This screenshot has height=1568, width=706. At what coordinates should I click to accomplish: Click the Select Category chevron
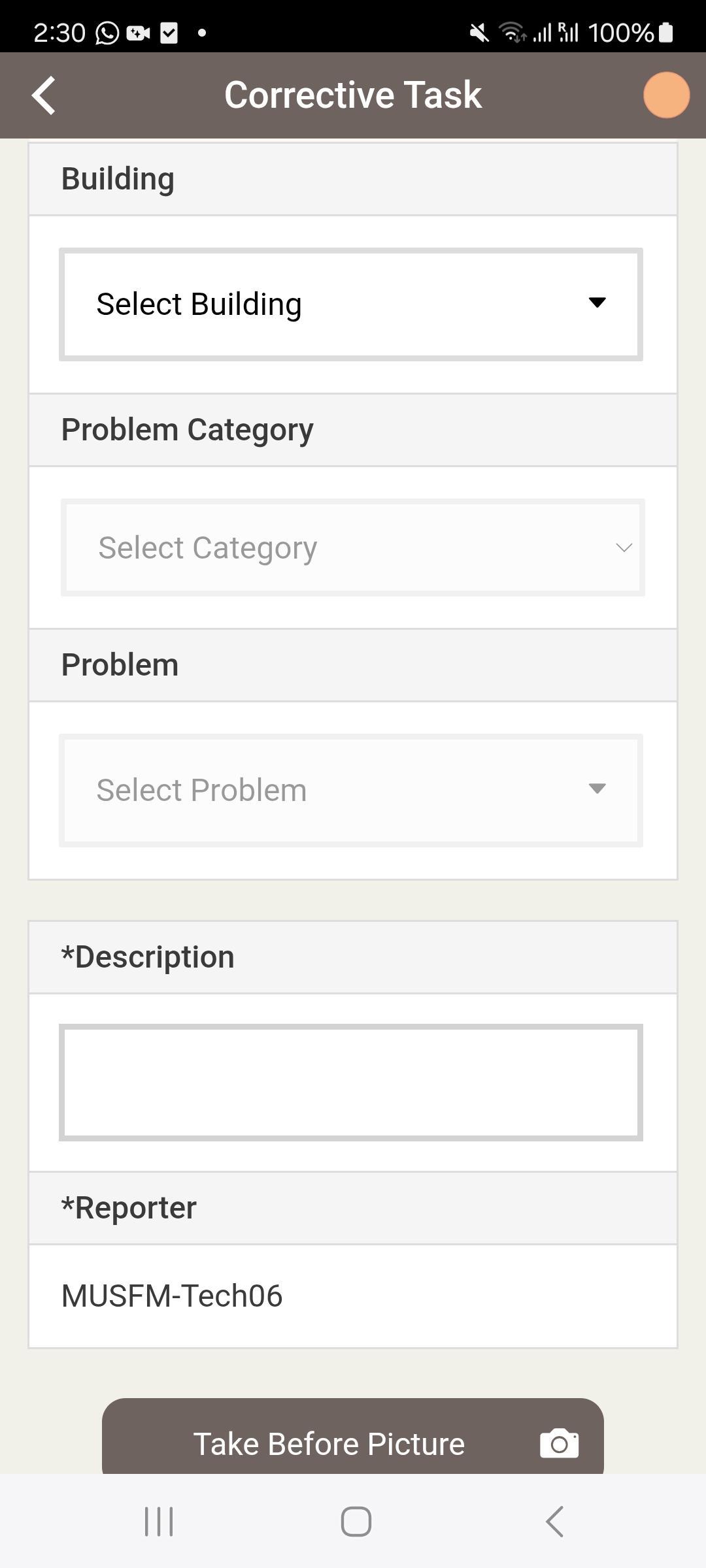624,547
